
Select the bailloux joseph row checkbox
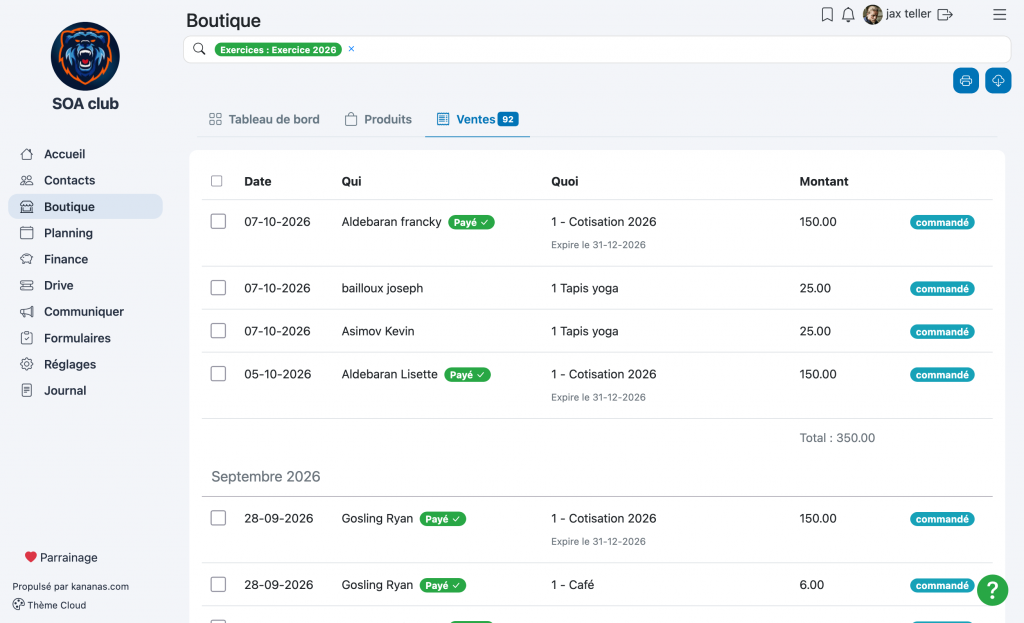(218, 288)
